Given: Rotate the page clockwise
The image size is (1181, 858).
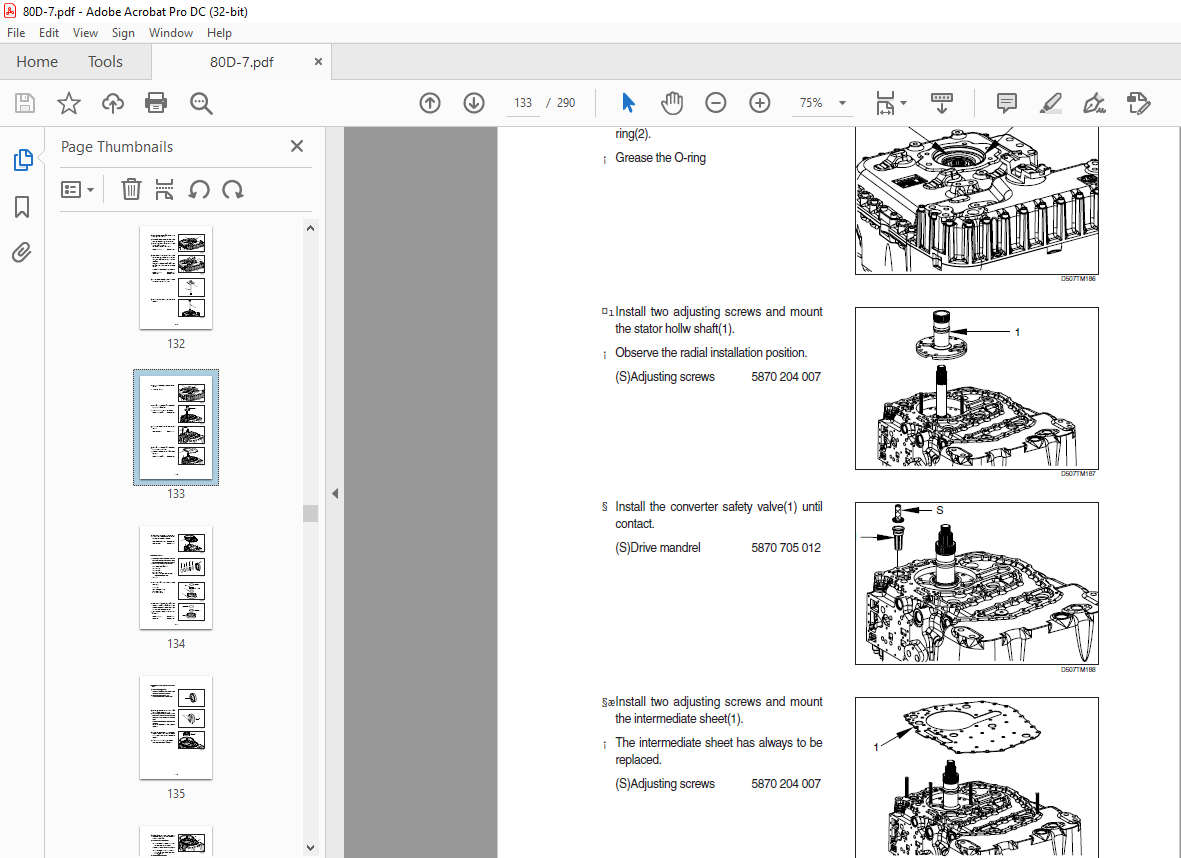Looking at the screenshot, I should coord(233,189).
